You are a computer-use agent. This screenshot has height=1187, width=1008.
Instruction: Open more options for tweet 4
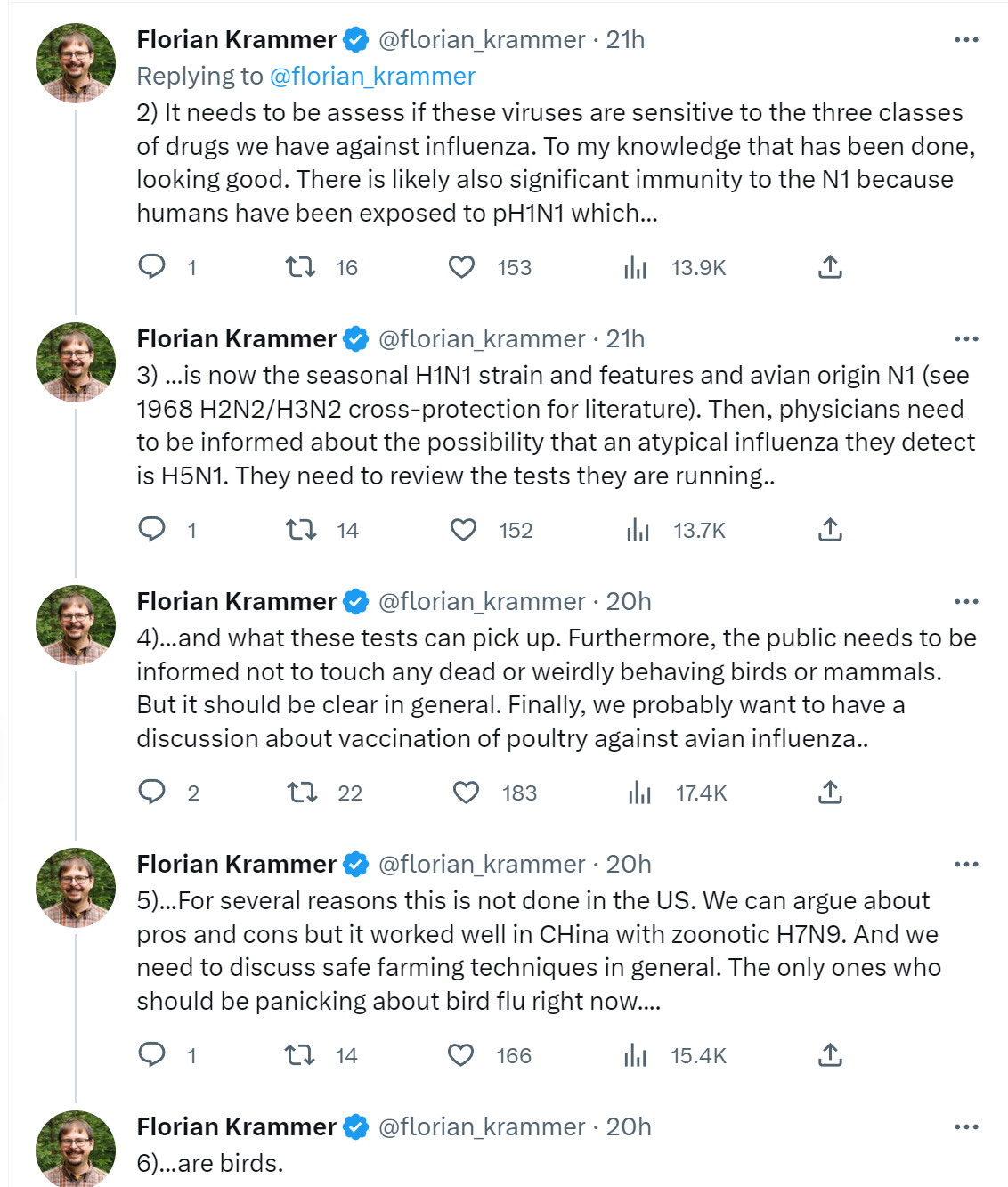(x=966, y=602)
